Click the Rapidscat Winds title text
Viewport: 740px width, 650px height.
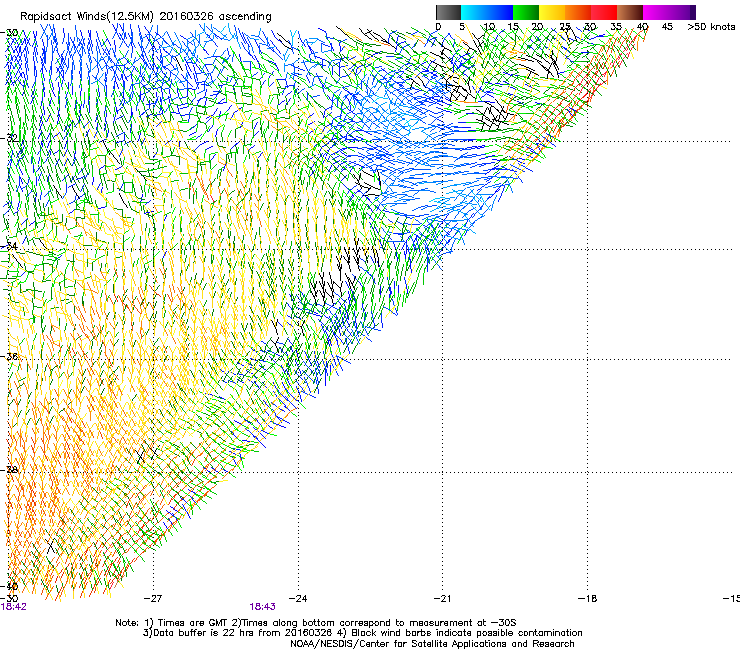click(146, 17)
